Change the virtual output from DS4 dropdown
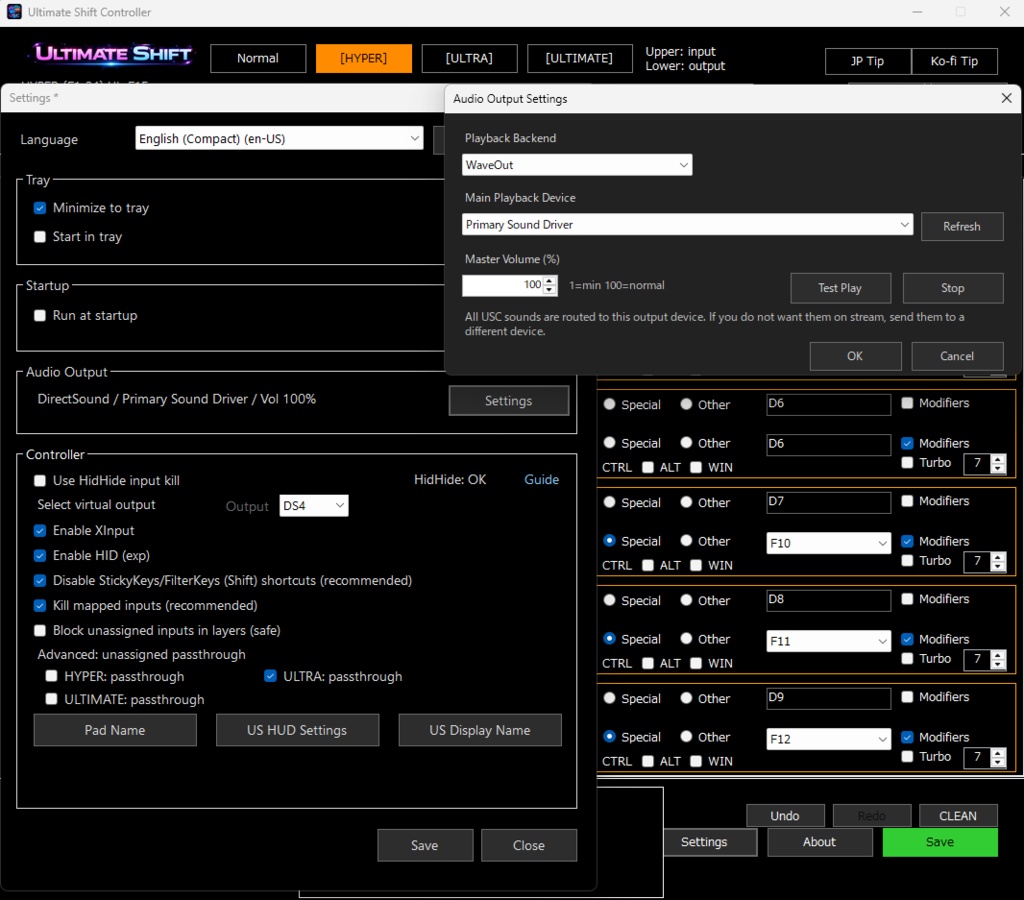The height and width of the screenshot is (900, 1024). coord(314,506)
